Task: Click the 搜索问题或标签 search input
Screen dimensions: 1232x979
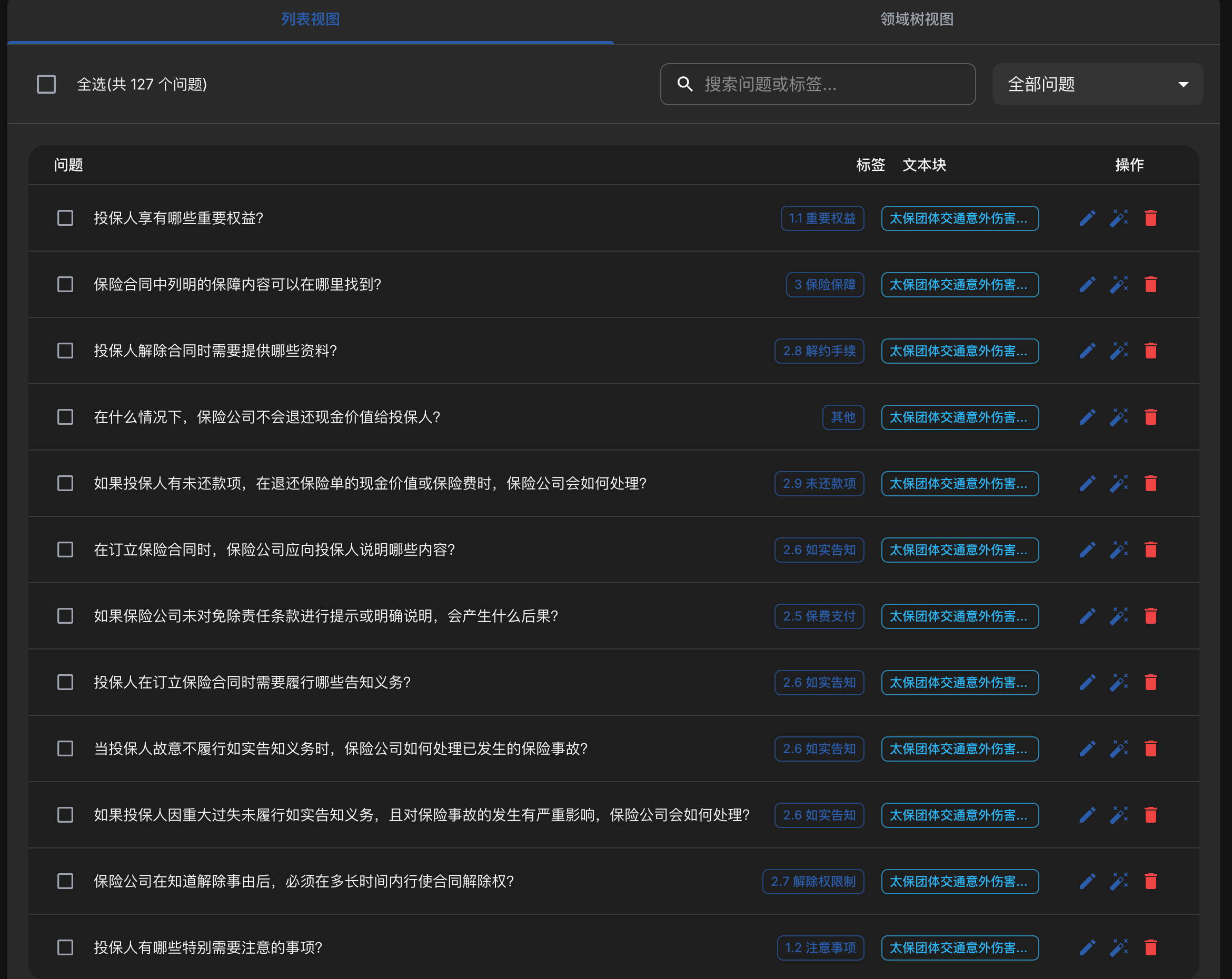Action: coord(817,84)
